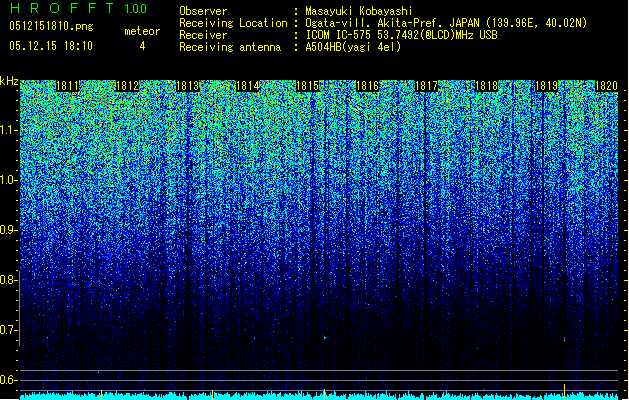Click the Receiver ICOM IC-575 text

click(x=402, y=35)
